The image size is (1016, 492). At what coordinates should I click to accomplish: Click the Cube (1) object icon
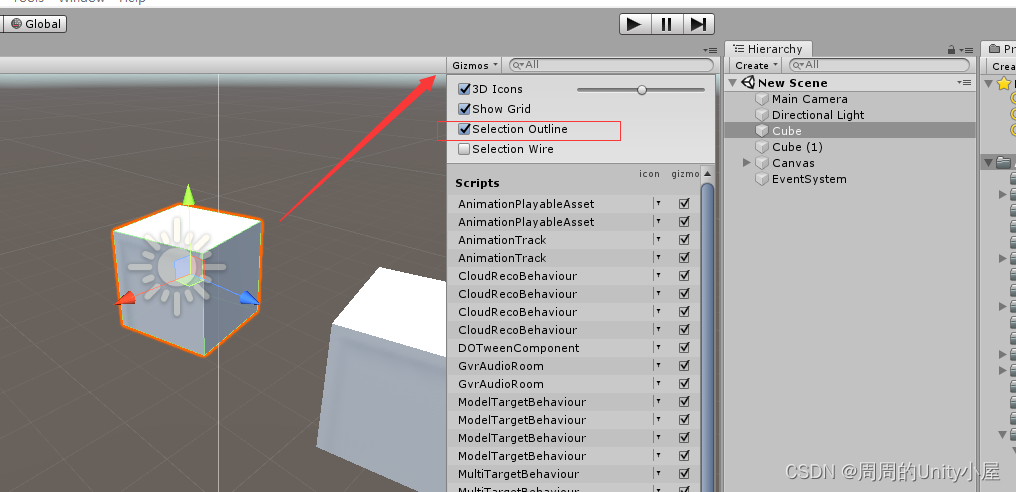pyautogui.click(x=762, y=147)
